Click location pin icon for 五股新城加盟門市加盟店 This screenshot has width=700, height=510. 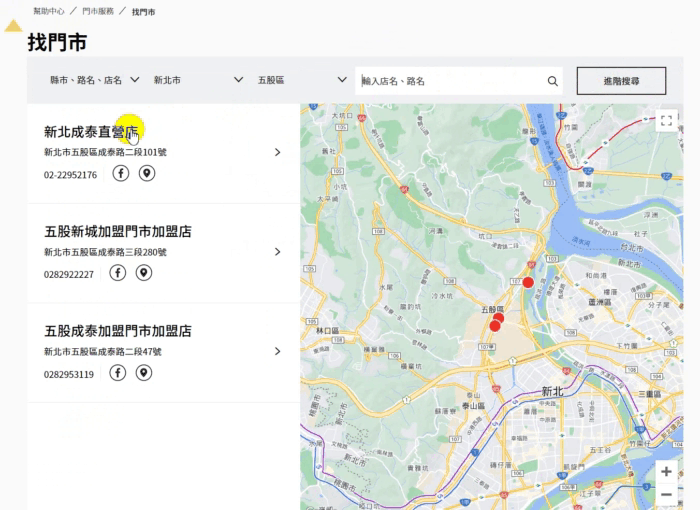[144, 273]
